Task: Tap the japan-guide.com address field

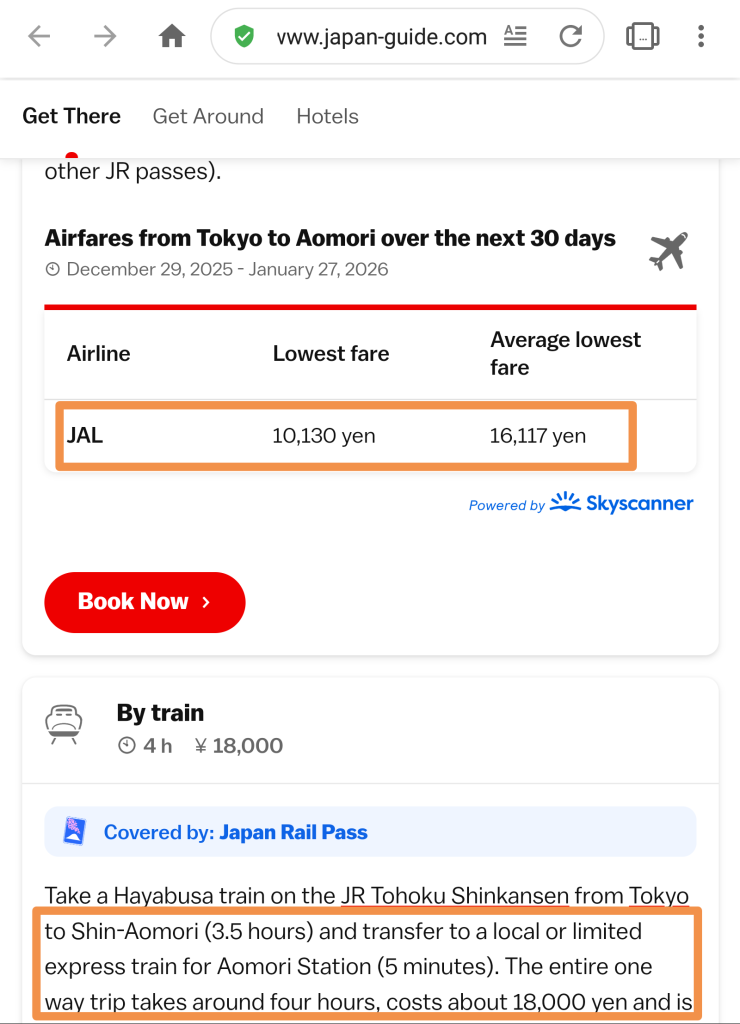Action: point(381,37)
